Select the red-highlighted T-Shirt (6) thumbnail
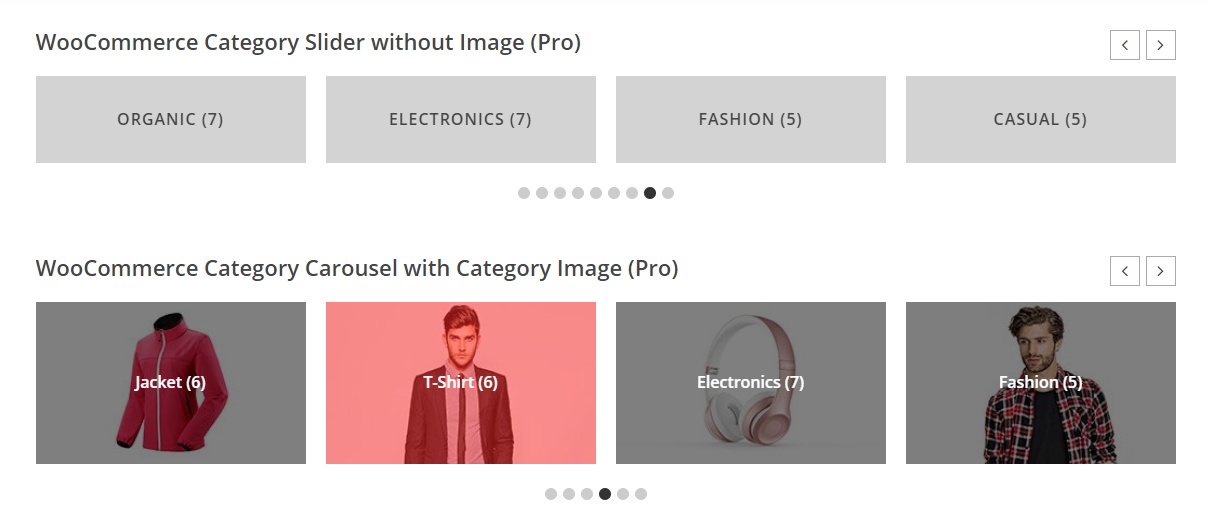1211x532 pixels. tap(461, 383)
